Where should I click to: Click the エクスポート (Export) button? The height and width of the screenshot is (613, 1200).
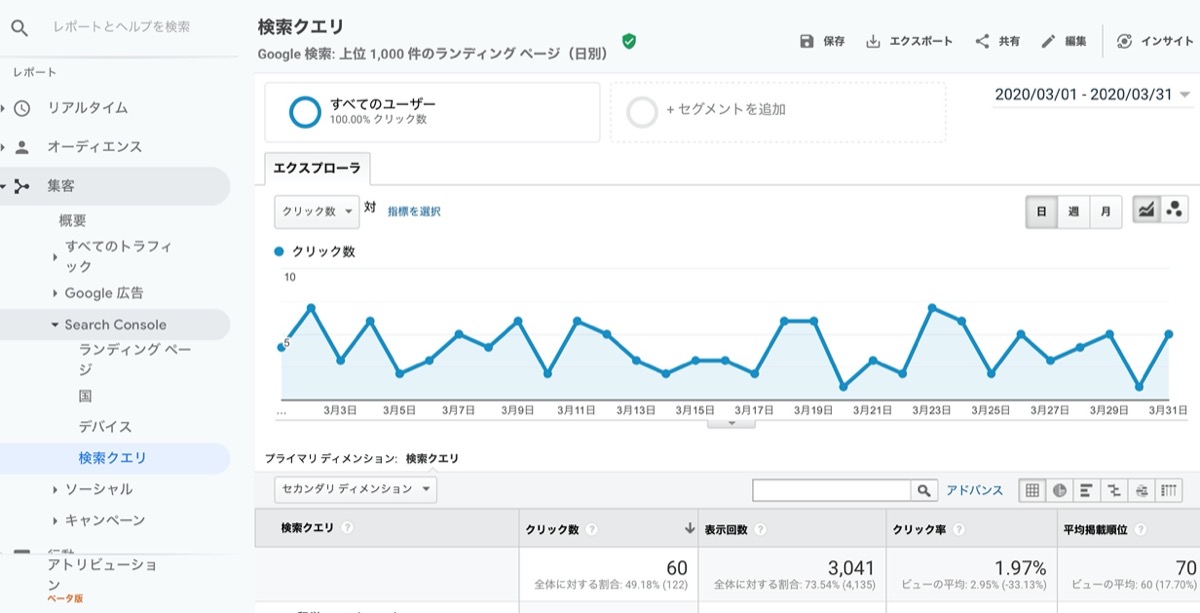click(x=909, y=41)
